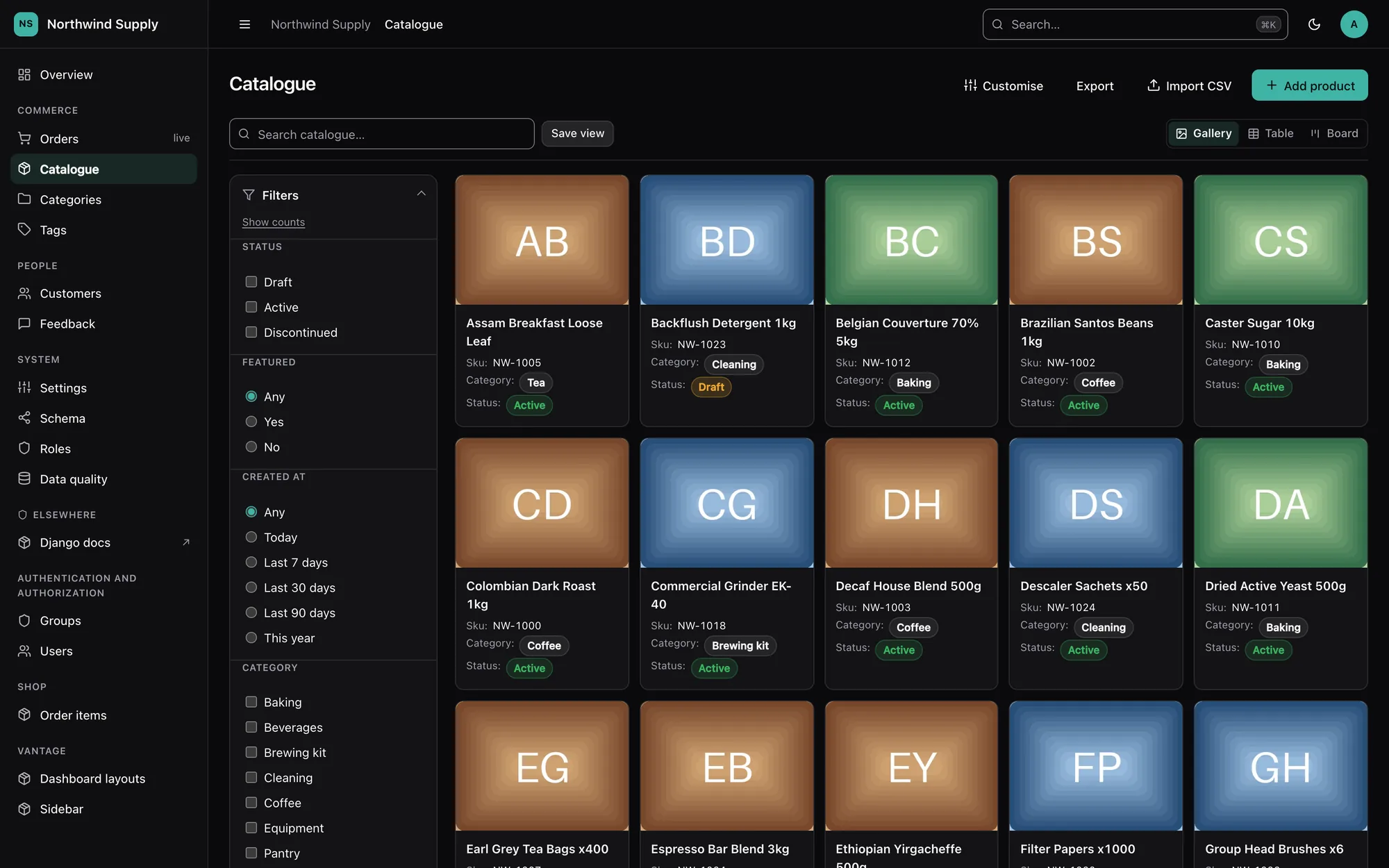Viewport: 1389px width, 868px height.
Task: Collapse the Filters panel chevron
Action: coord(421,194)
